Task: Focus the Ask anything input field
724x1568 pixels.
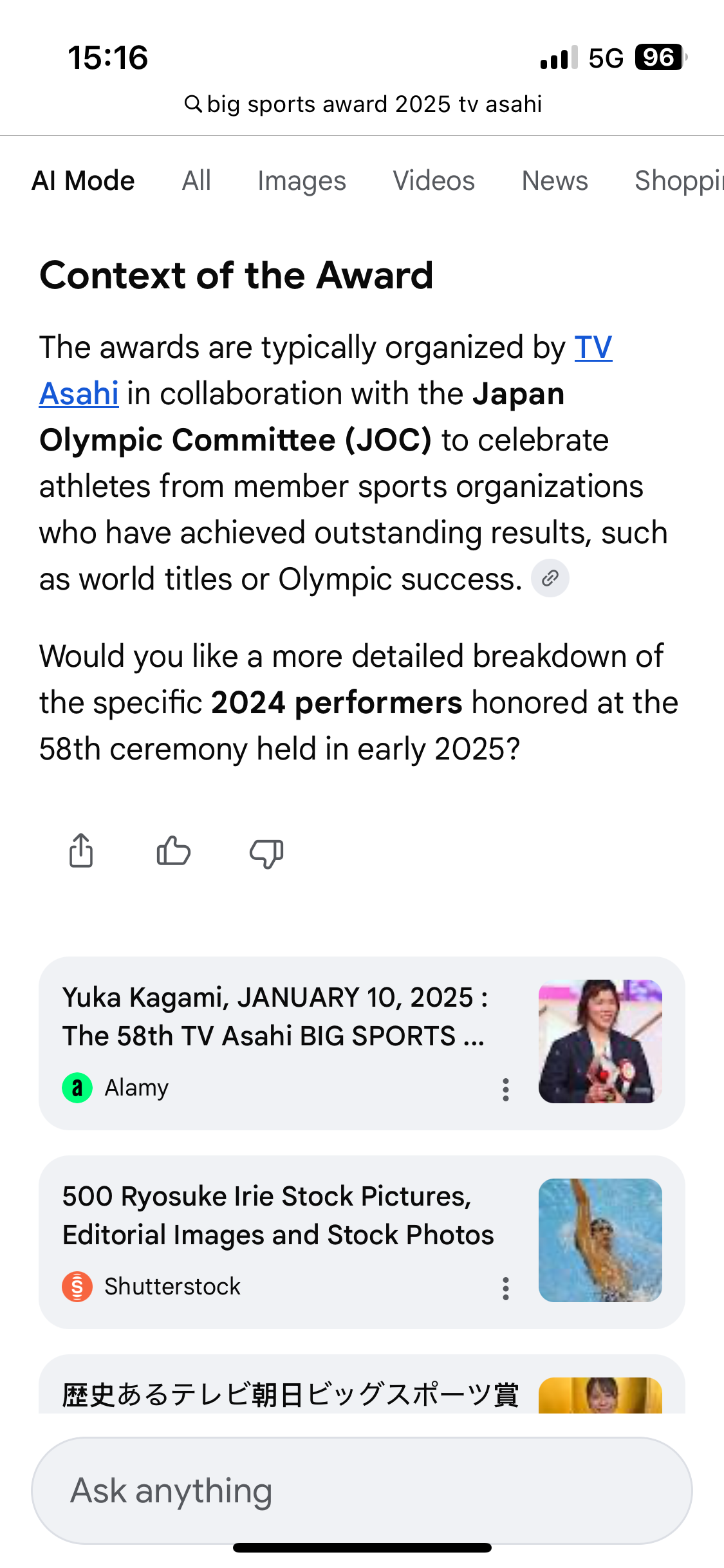Action: point(362,1491)
